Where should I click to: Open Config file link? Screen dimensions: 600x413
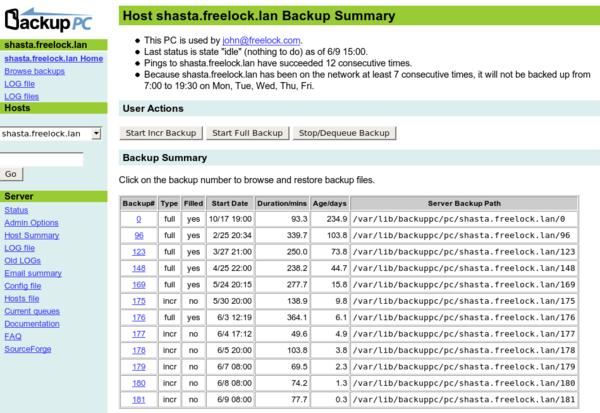pyautogui.click(x=23, y=286)
